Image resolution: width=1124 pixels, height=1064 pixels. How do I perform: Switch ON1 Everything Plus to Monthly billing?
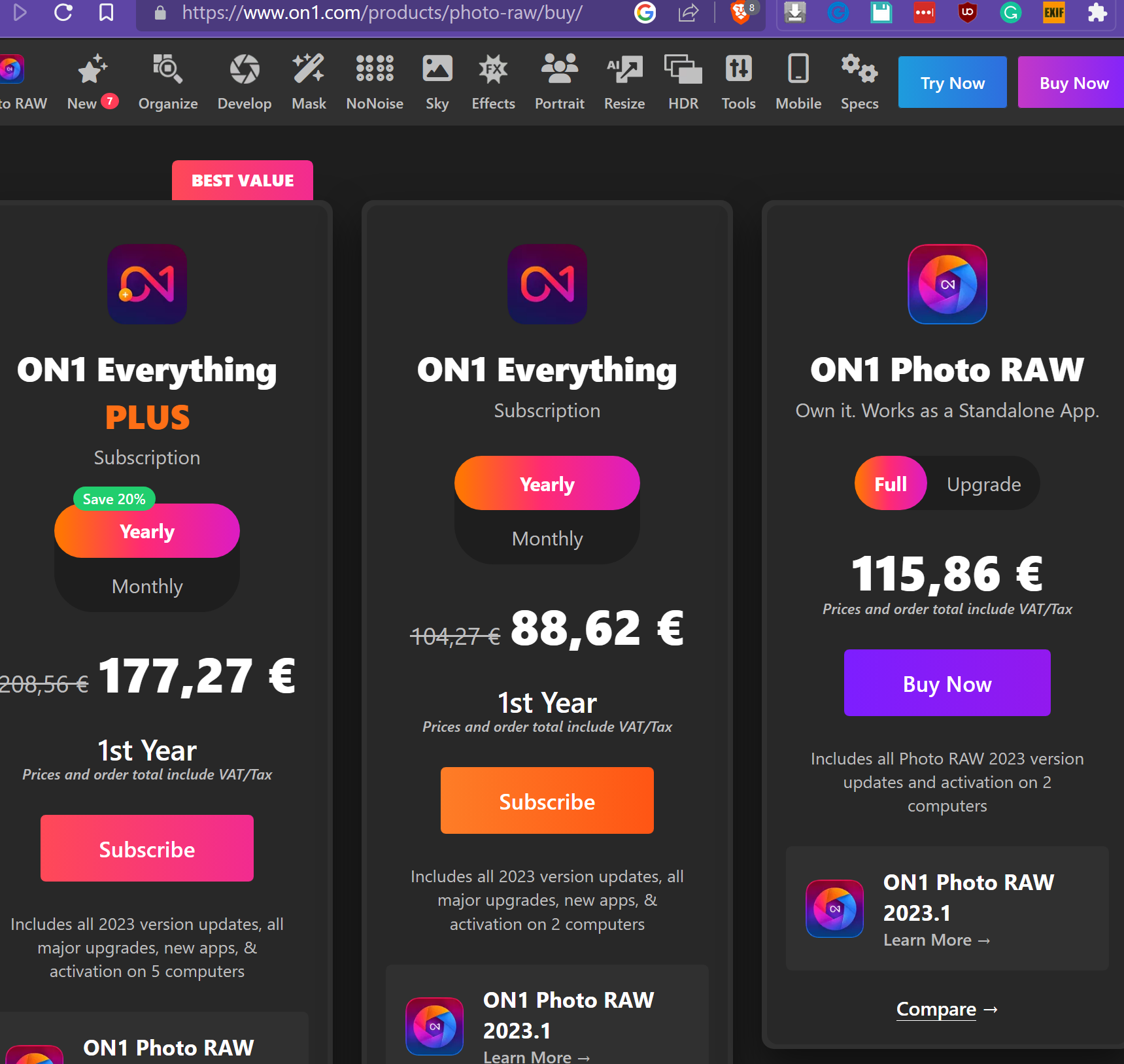pyautogui.click(x=147, y=586)
